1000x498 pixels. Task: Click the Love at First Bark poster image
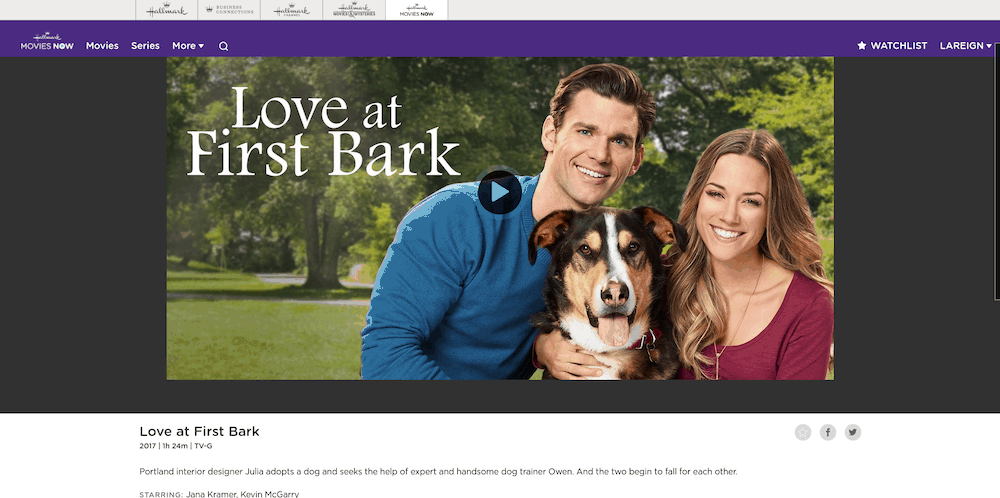pos(500,218)
